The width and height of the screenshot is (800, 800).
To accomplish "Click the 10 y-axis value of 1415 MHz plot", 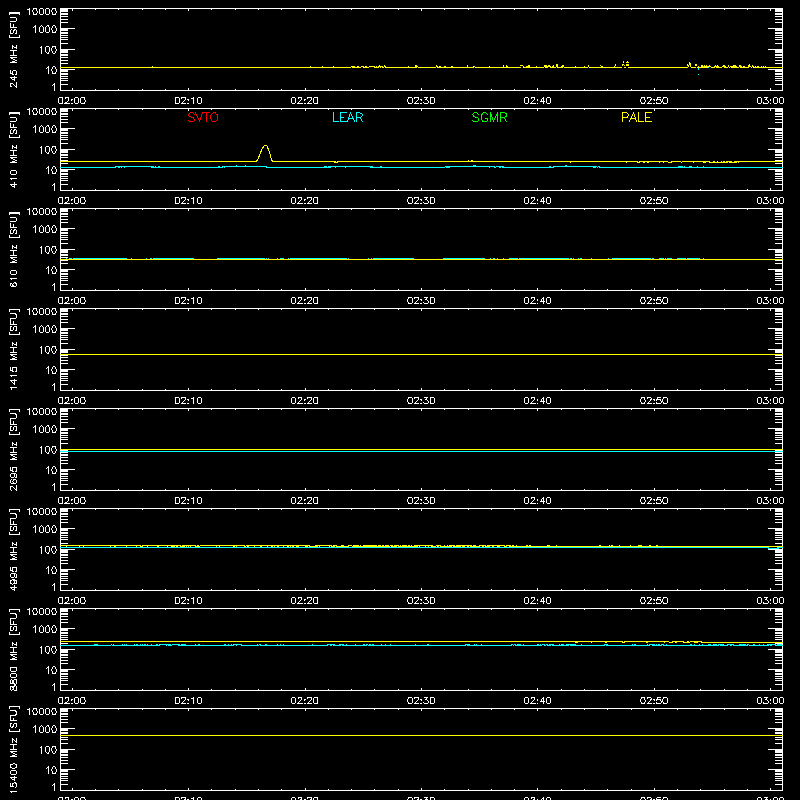I will pyautogui.click(x=51, y=370).
